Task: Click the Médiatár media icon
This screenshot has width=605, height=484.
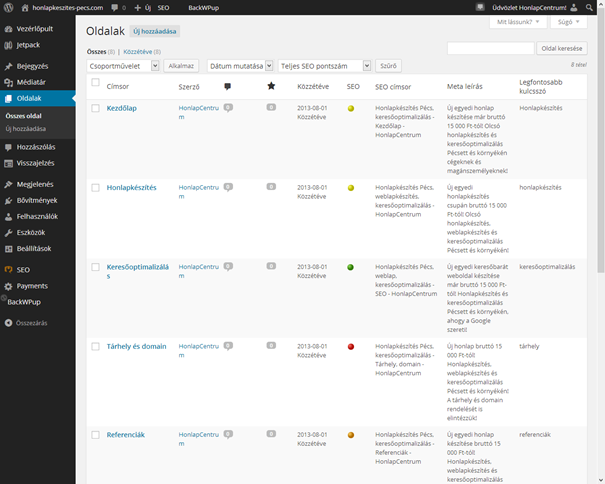Action: (x=8, y=82)
